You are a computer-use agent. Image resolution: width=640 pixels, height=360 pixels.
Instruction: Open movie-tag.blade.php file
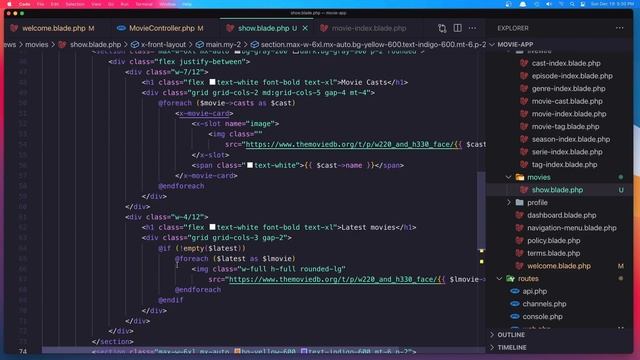click(565, 127)
